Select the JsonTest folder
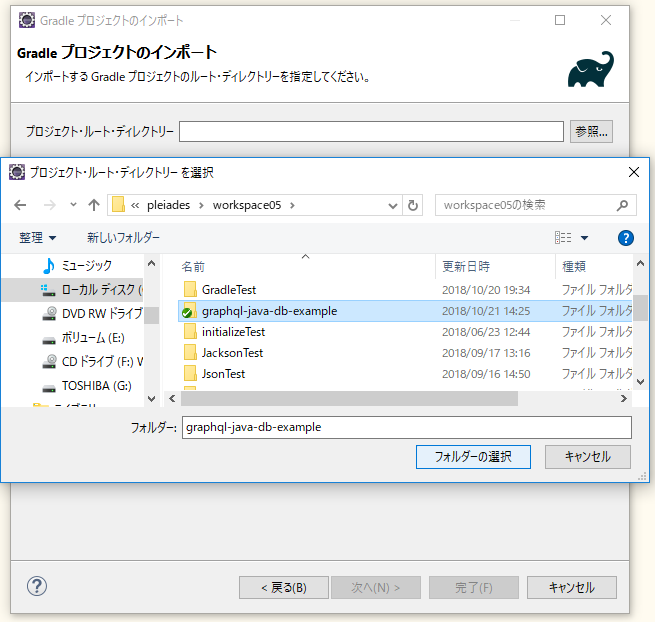Viewport: 655px width, 622px height. click(223, 374)
